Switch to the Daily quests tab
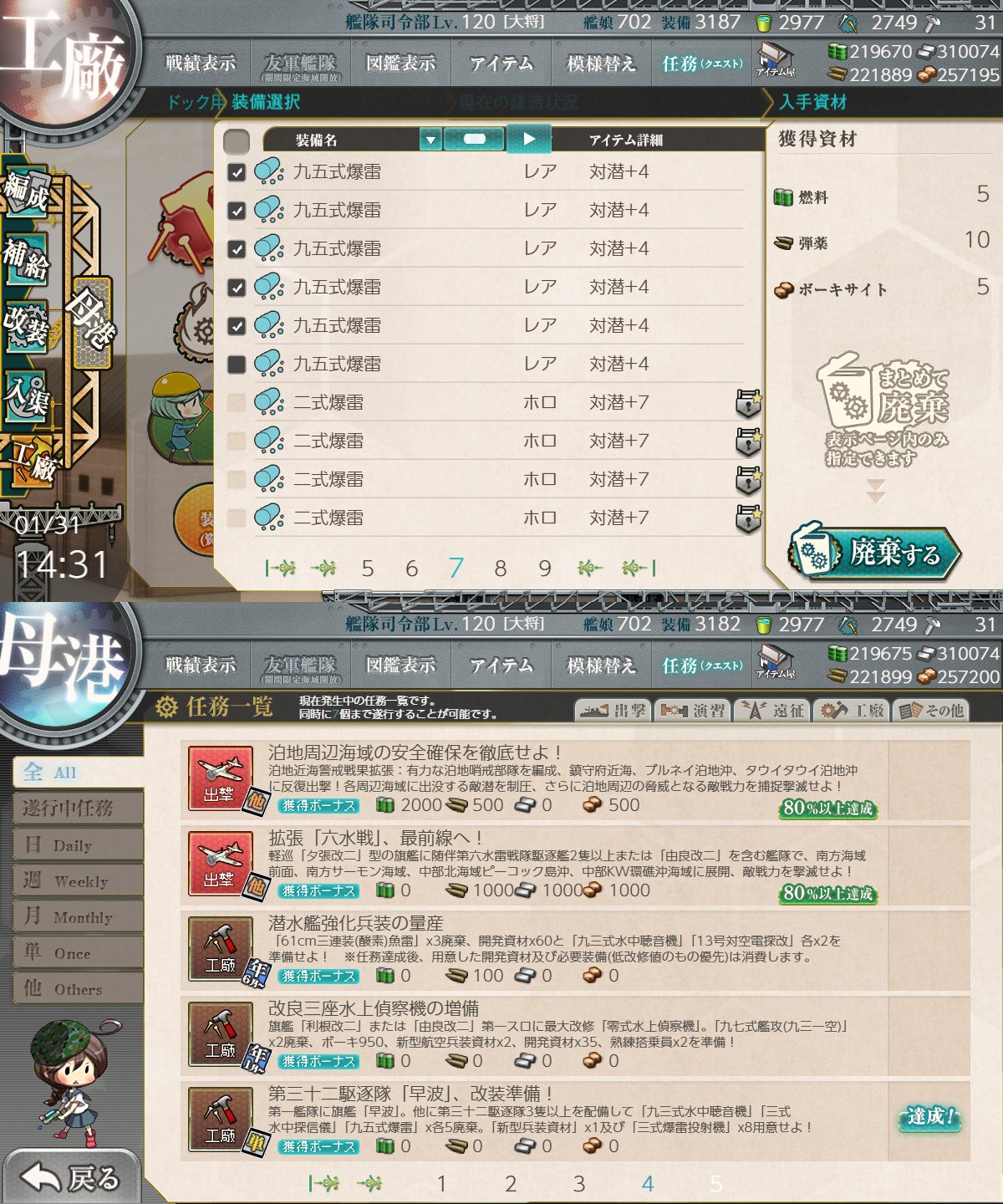The width and height of the screenshot is (1003, 1204). point(78,844)
